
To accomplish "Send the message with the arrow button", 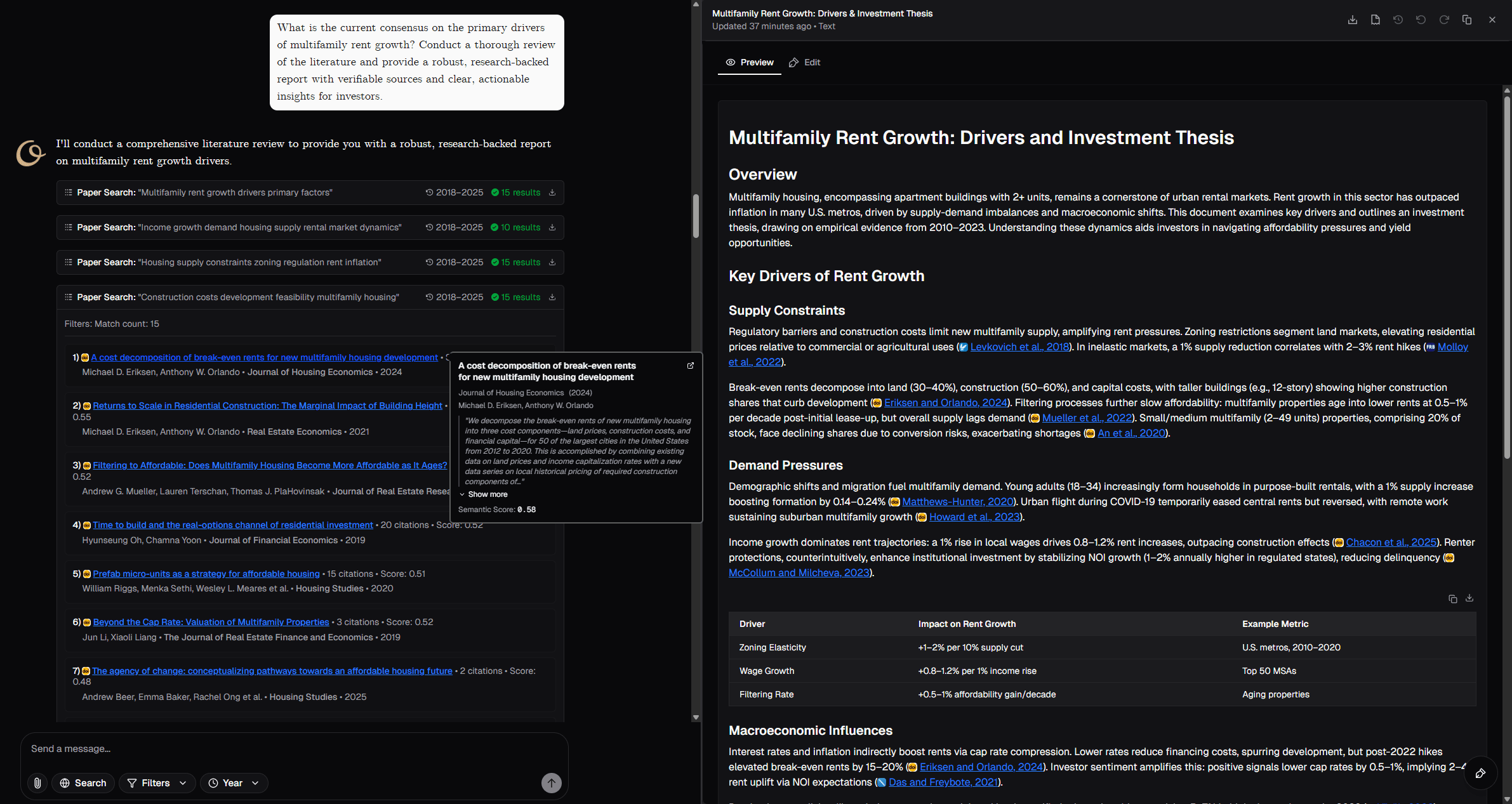I will click(550, 782).
